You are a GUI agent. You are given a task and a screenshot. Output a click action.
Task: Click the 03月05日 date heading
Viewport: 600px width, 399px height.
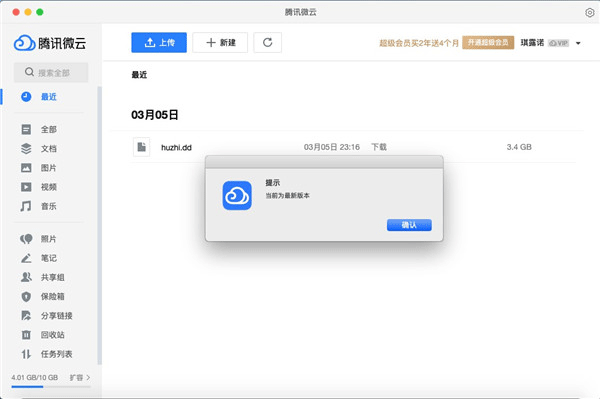coord(155,115)
